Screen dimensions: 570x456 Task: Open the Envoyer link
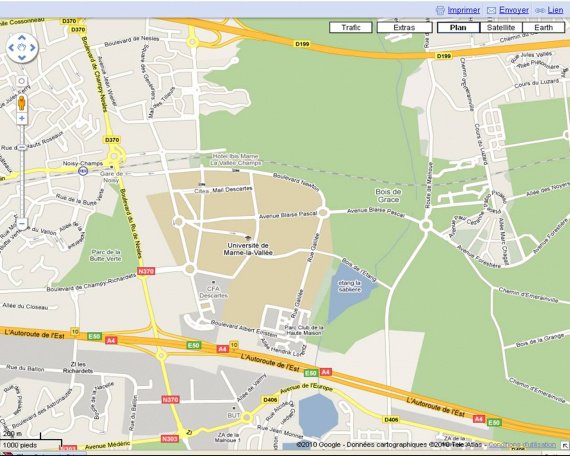coord(514,10)
